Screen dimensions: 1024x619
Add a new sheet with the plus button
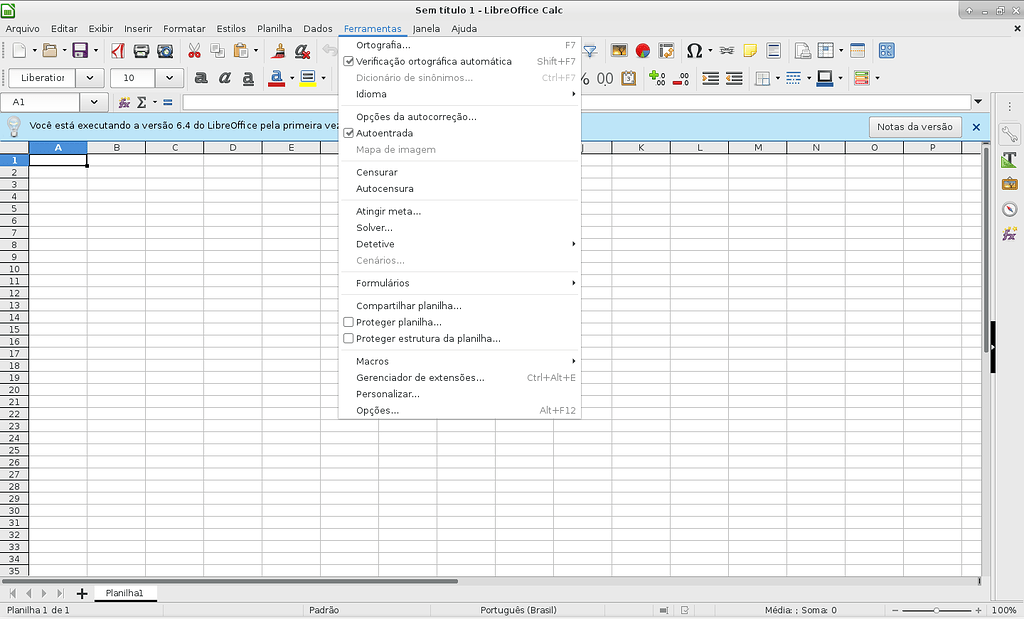pyautogui.click(x=82, y=593)
